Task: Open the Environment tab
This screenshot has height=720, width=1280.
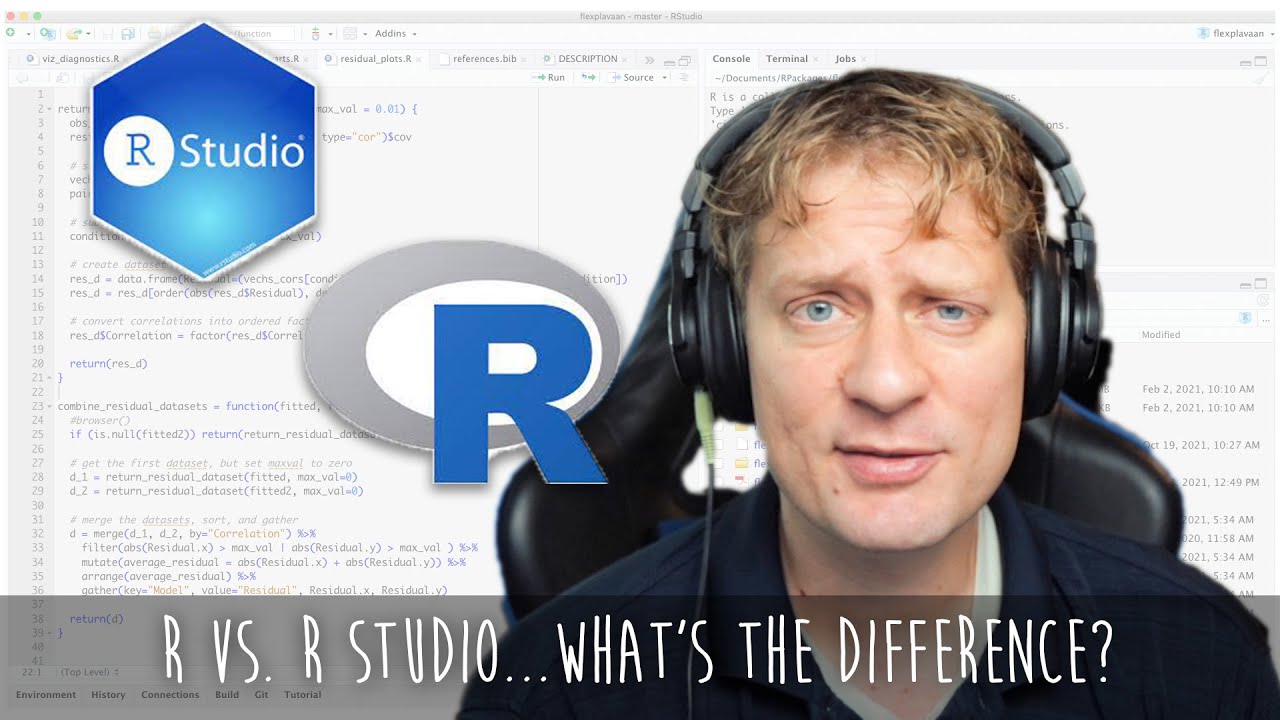Action: pyautogui.click(x=46, y=695)
